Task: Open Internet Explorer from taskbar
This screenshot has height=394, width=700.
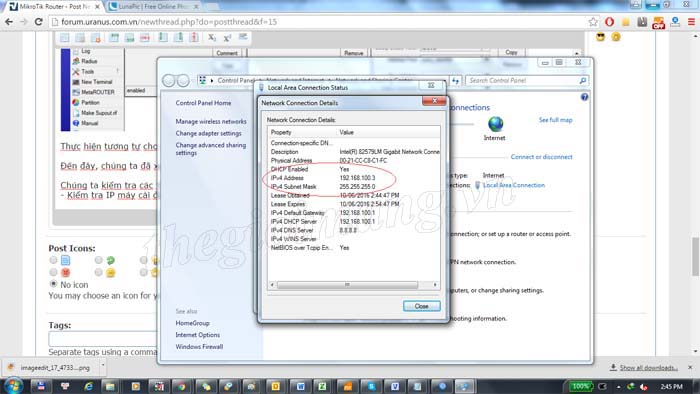Action: pyautogui.click(x=88, y=386)
